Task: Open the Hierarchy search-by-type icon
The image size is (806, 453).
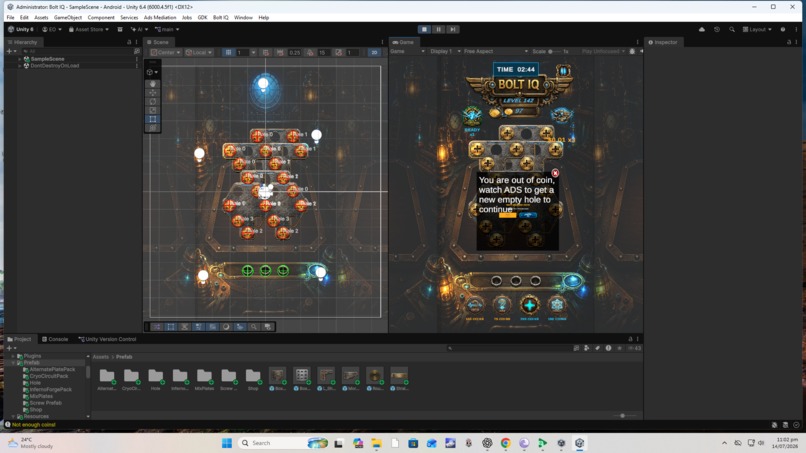Action: pyautogui.click(x=137, y=51)
